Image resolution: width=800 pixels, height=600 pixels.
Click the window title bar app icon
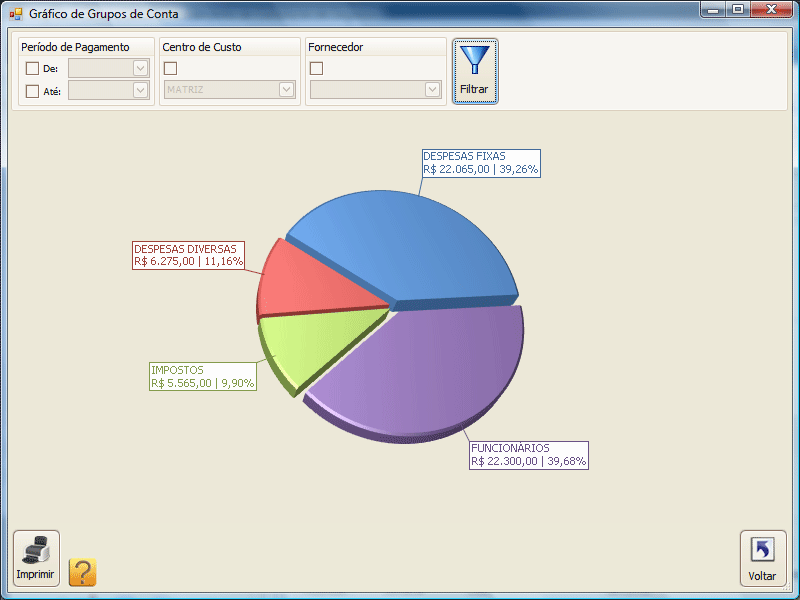coord(16,14)
